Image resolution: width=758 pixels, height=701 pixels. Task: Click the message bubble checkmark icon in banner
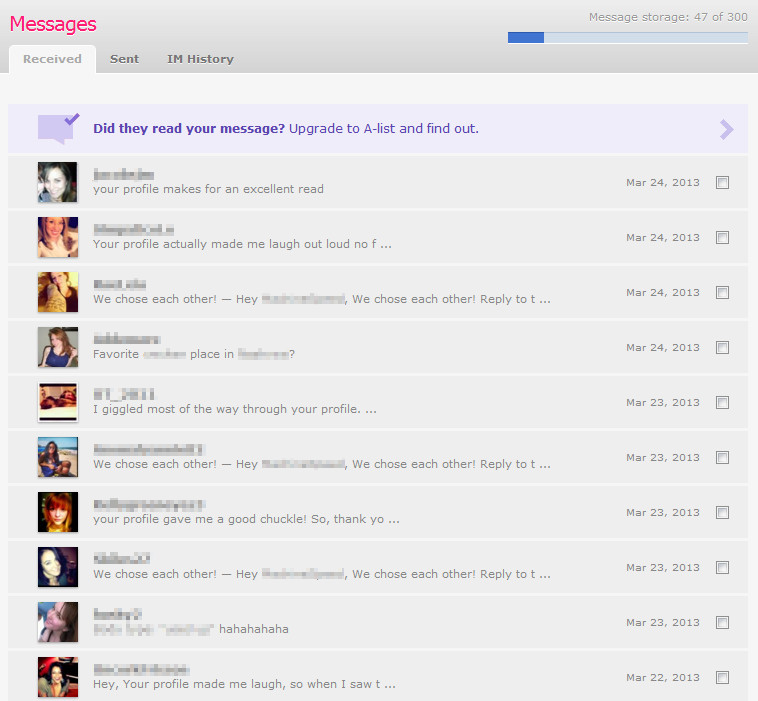(x=58, y=129)
